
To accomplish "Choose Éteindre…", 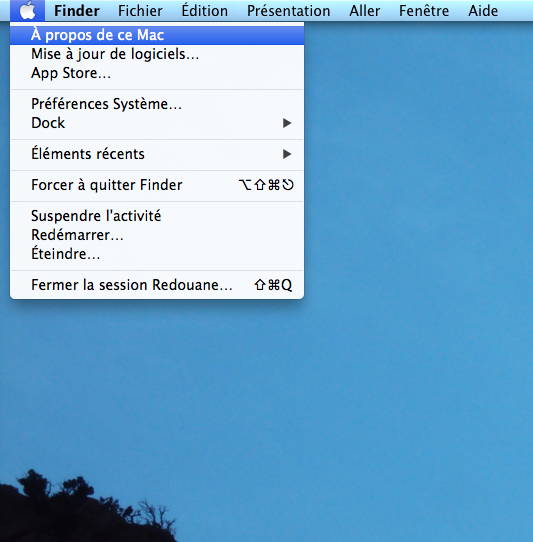I will (157, 254).
